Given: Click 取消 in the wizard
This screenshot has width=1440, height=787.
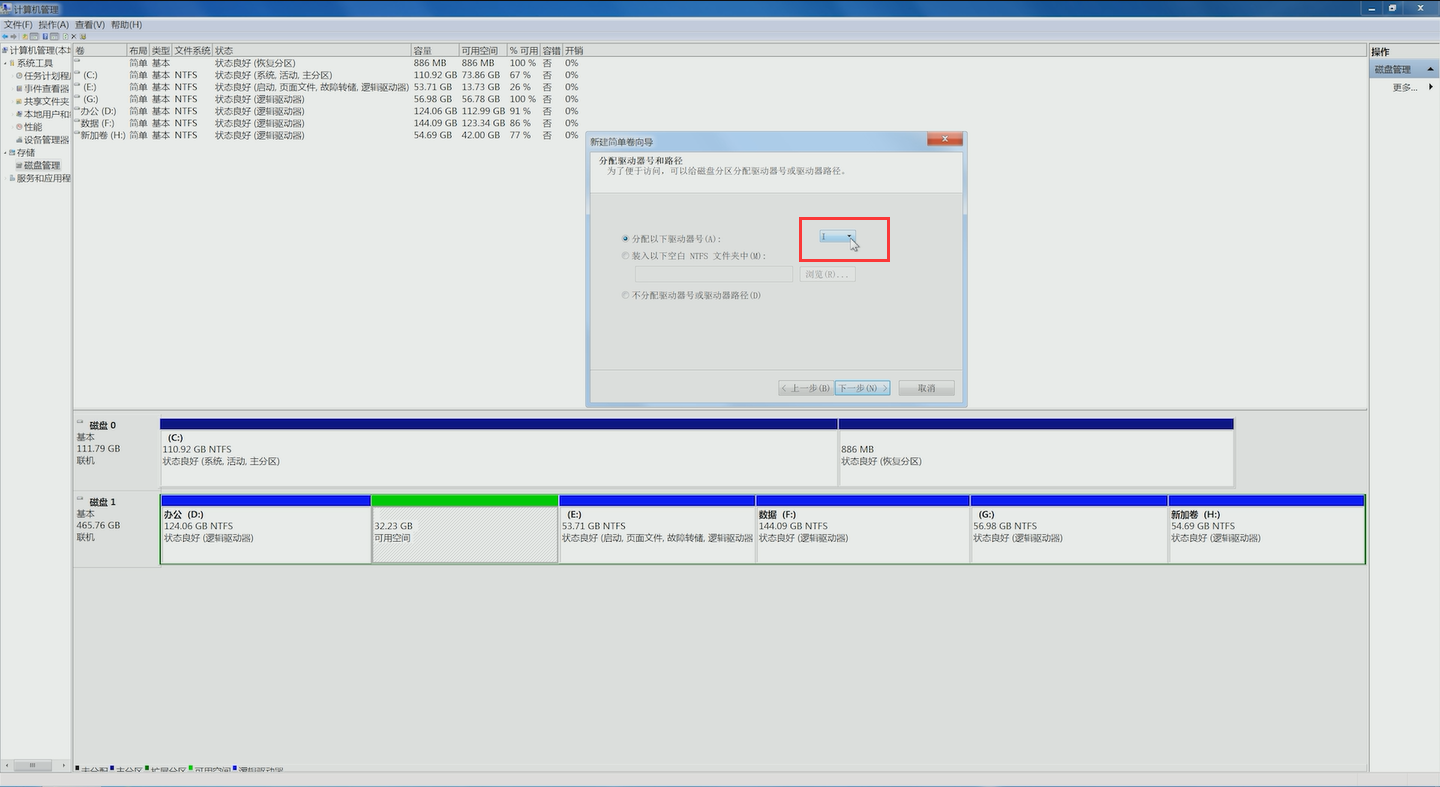Looking at the screenshot, I should click(x=926, y=388).
